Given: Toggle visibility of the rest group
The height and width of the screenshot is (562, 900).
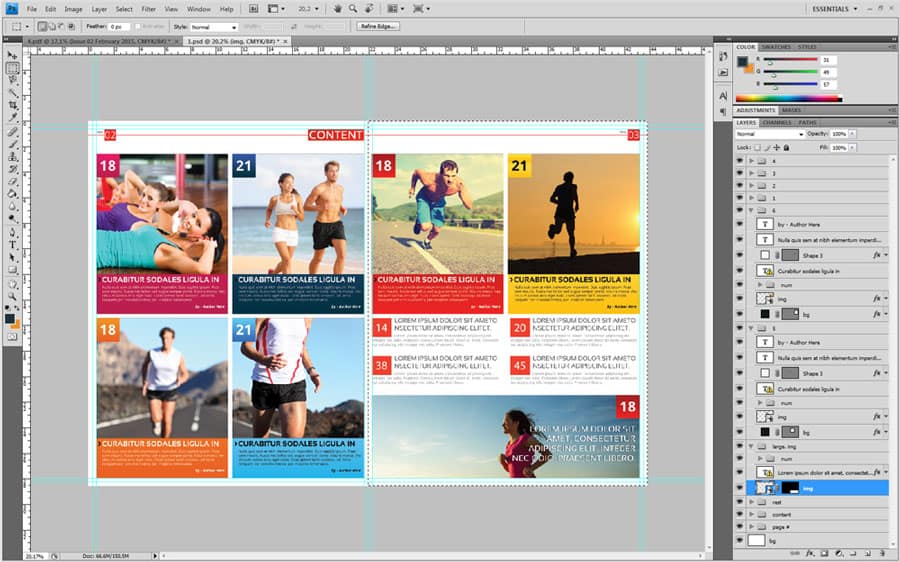Looking at the screenshot, I should [740, 502].
